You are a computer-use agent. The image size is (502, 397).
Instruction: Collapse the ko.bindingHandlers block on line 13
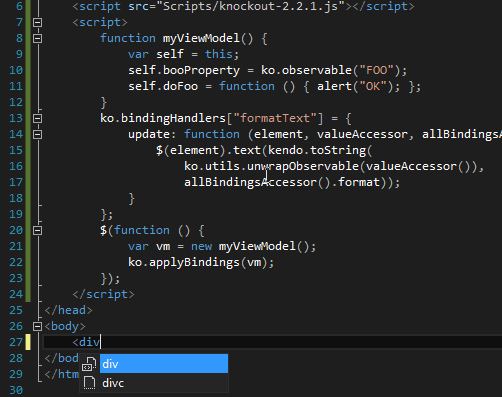[37, 118]
